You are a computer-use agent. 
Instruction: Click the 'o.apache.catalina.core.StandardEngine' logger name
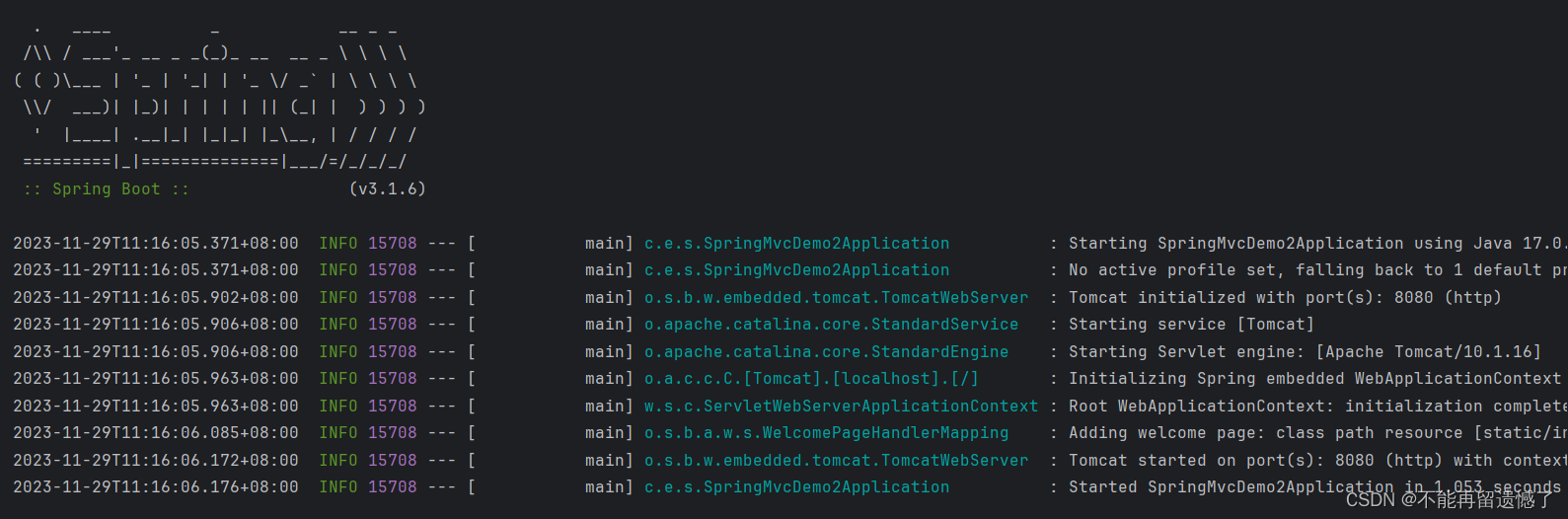point(826,352)
